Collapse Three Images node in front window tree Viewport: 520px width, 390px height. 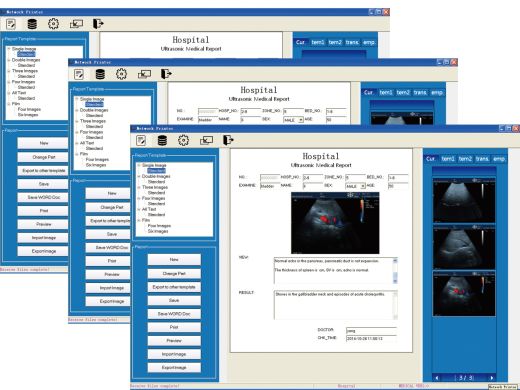(x=139, y=187)
